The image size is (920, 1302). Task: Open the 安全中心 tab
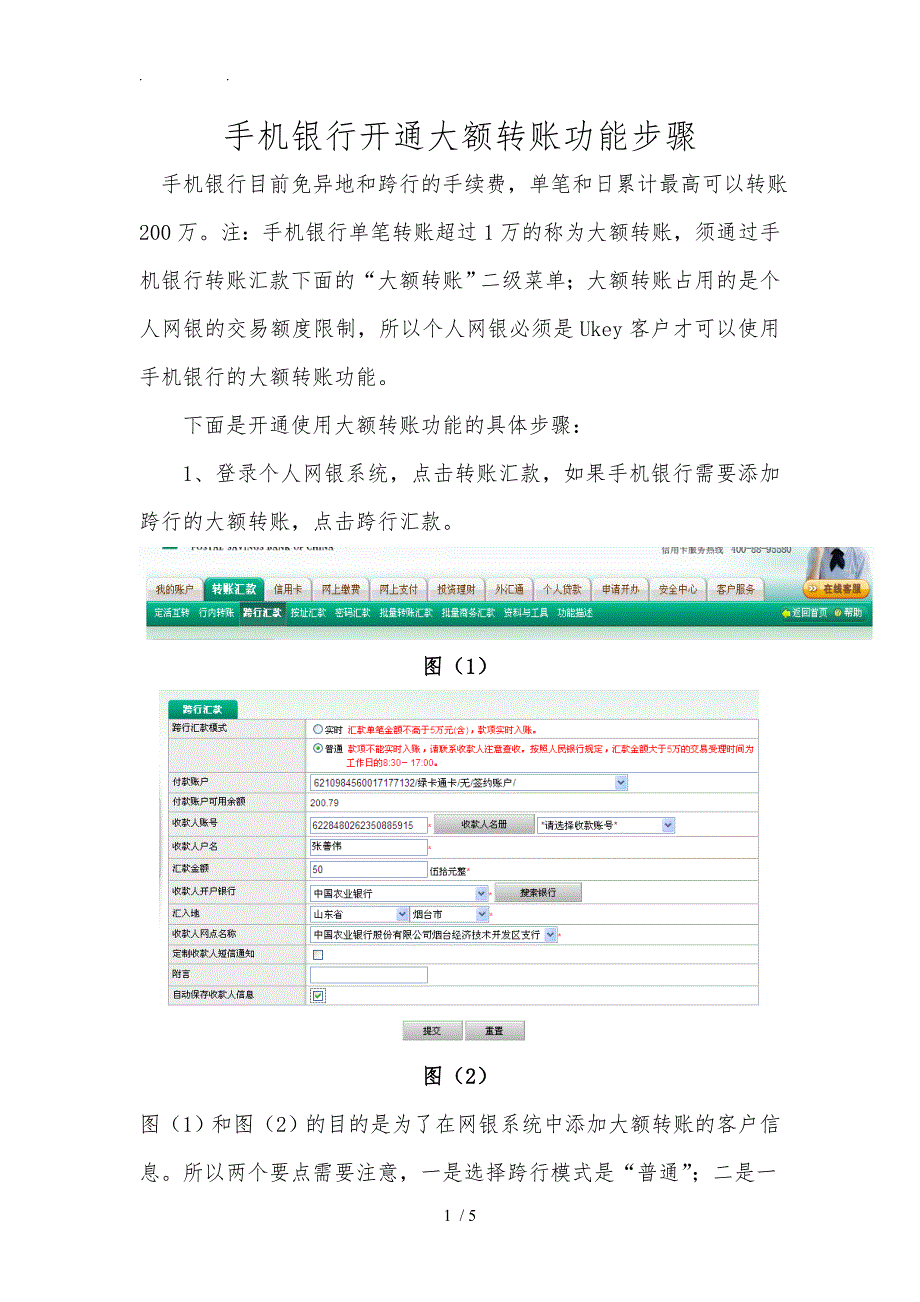click(x=677, y=589)
